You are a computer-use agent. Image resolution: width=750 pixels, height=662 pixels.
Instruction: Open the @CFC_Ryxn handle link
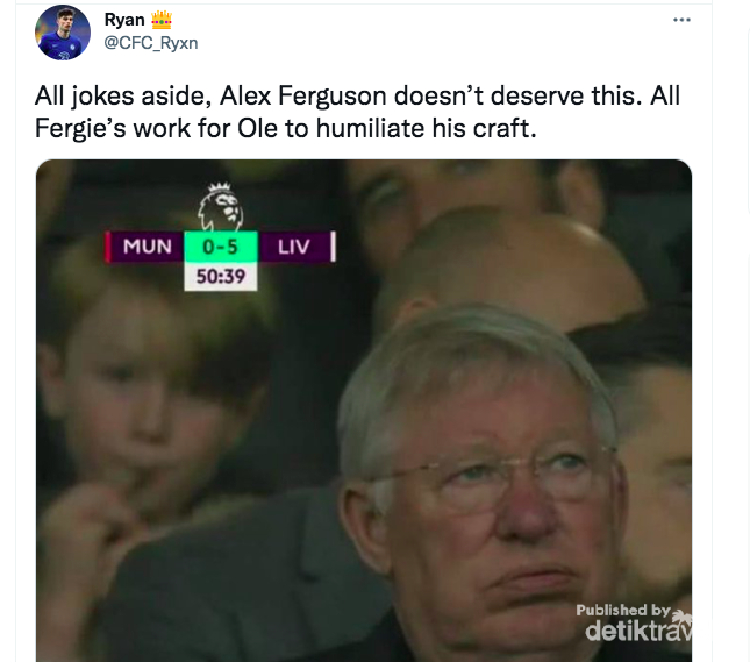click(152, 42)
